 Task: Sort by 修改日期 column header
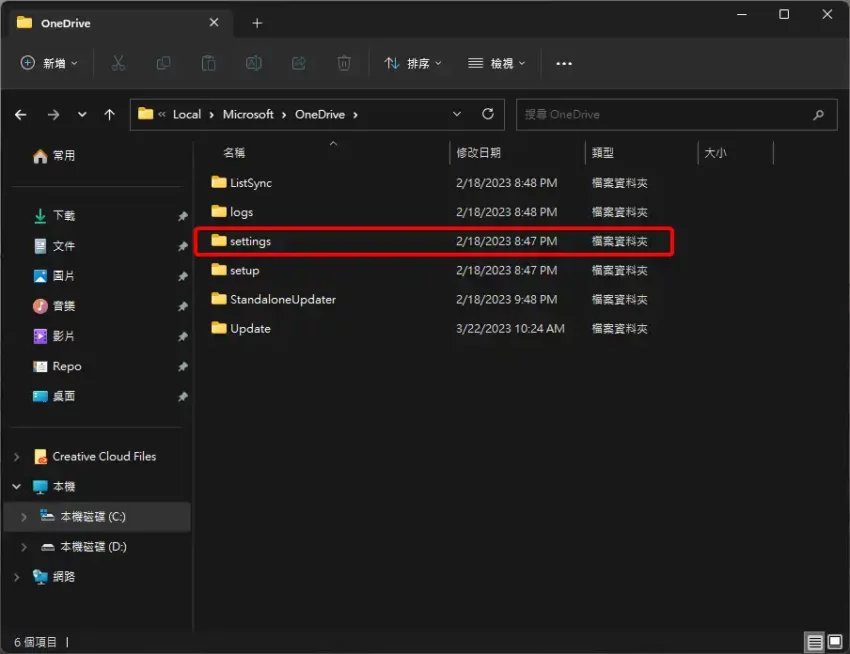click(x=479, y=153)
